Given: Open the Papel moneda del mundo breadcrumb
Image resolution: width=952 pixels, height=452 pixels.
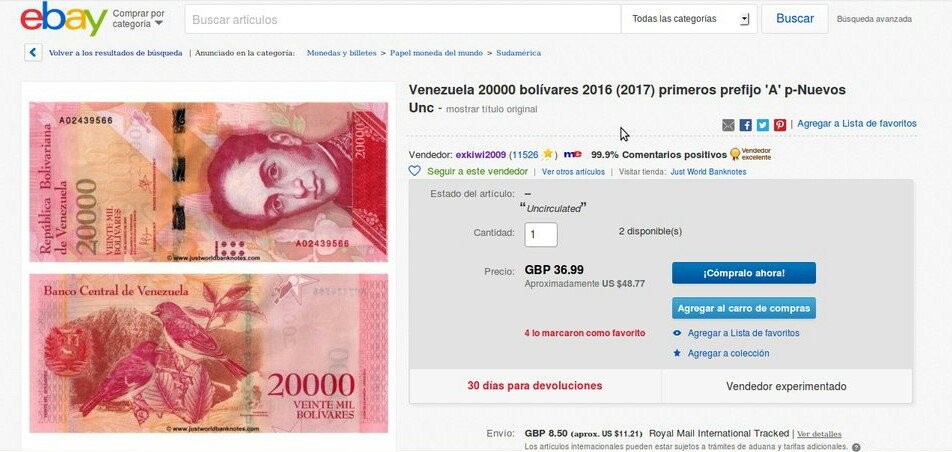Looking at the screenshot, I should tap(437, 53).
